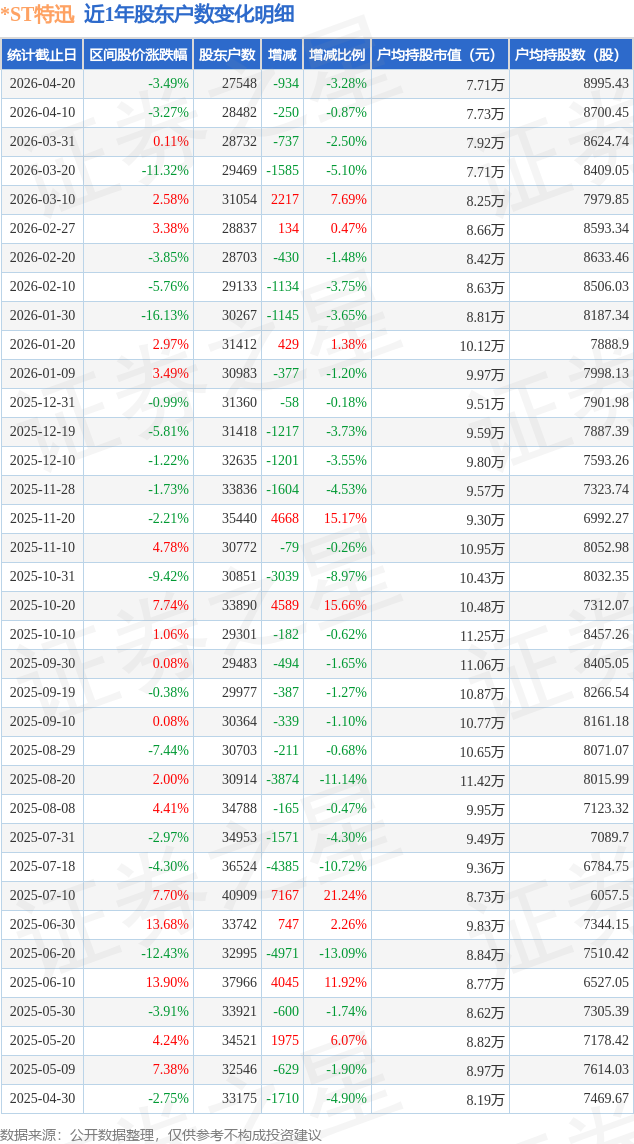
Task: Click the 11.42万 average holding value cell
Action: tap(484, 780)
